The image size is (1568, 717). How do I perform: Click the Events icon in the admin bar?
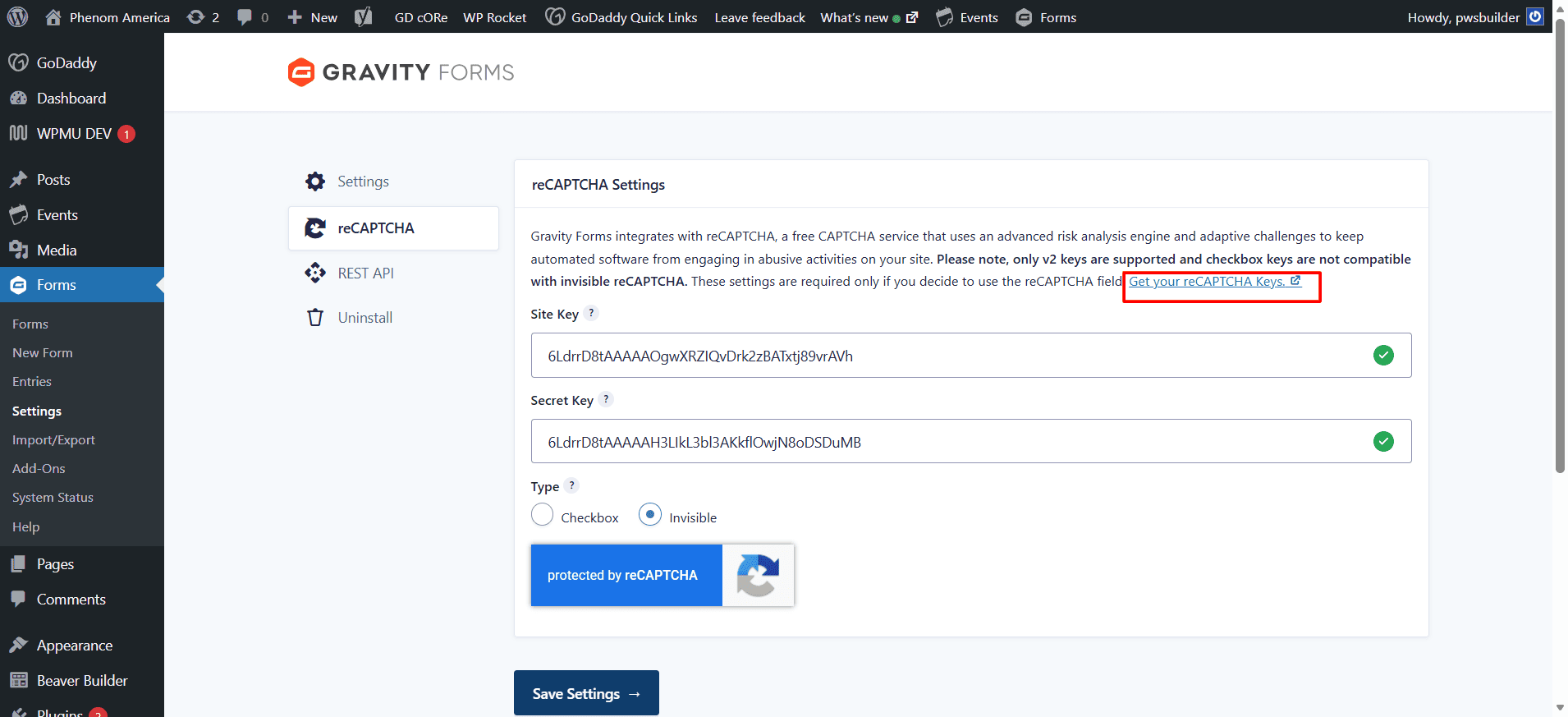[945, 17]
